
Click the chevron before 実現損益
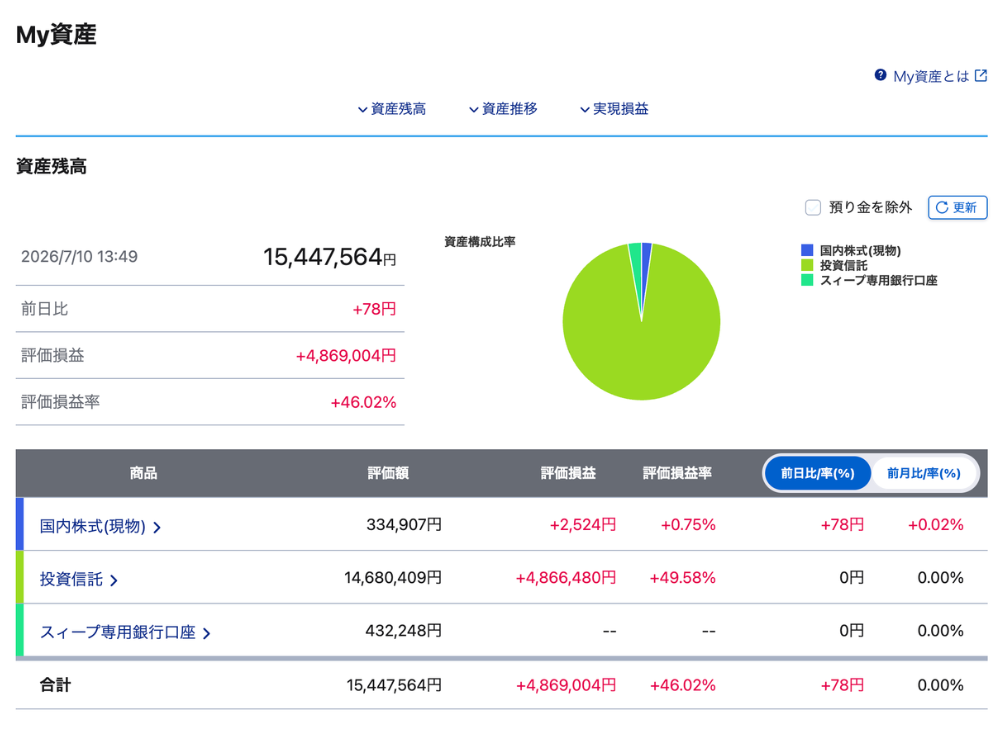(x=584, y=110)
